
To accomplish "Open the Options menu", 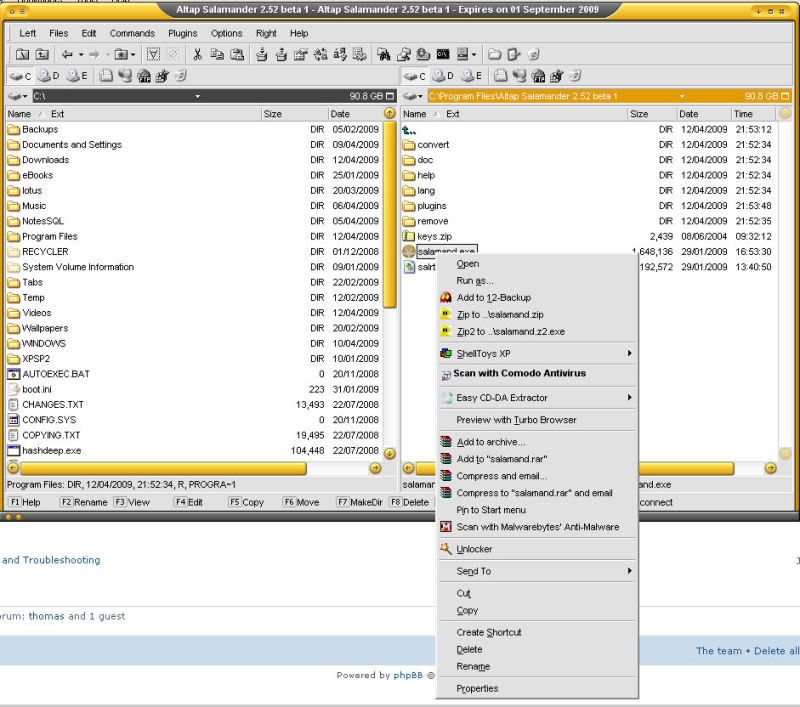I will 227,33.
